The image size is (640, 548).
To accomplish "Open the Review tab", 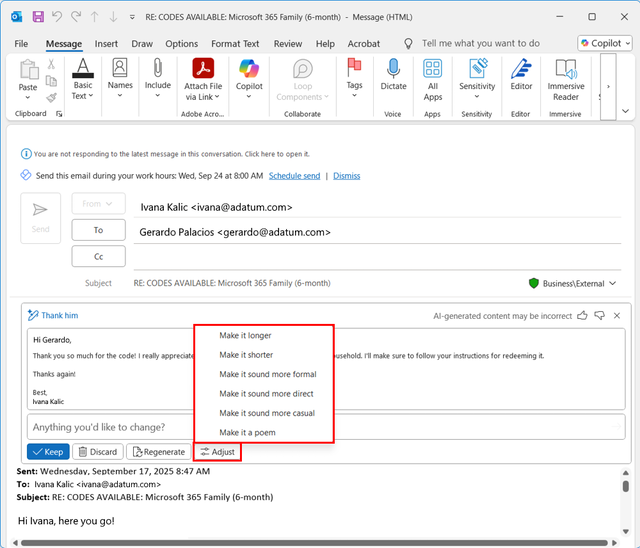I will (288, 44).
